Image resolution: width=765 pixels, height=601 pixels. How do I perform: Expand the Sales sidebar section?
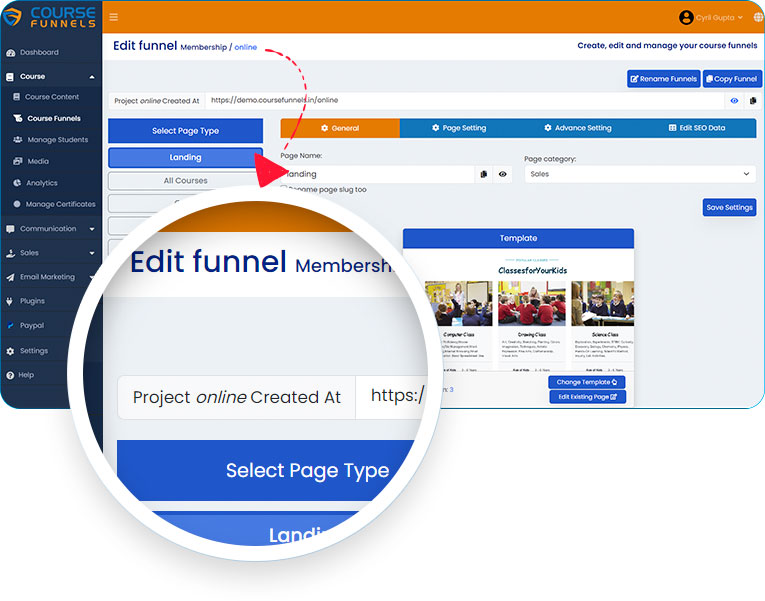click(x=92, y=253)
